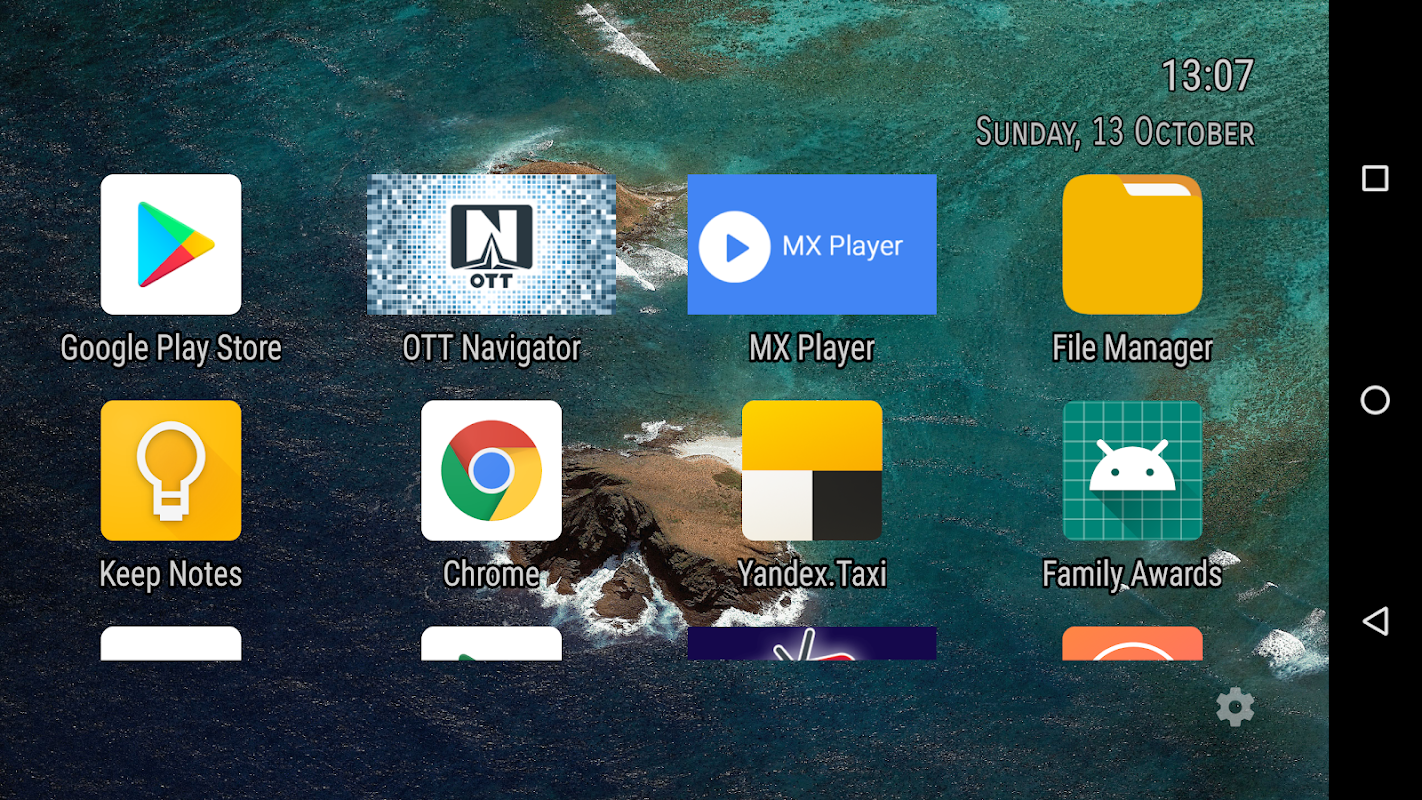Launch the Yandex.Taxi app icon
Viewport: 1422px width, 800px height.
coord(812,470)
